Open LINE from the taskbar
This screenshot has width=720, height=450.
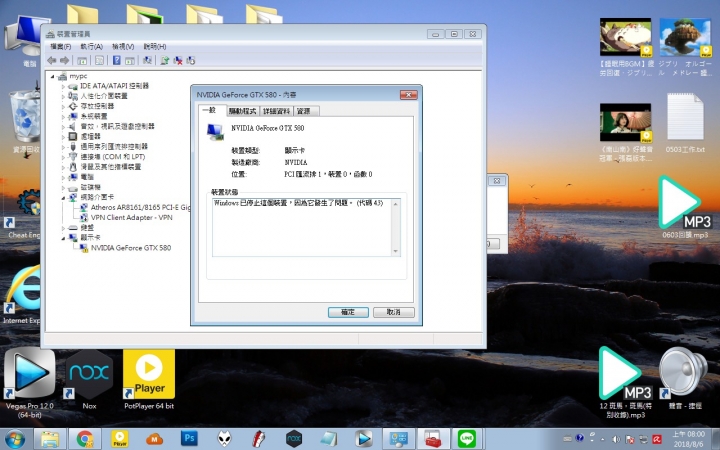coord(467,439)
